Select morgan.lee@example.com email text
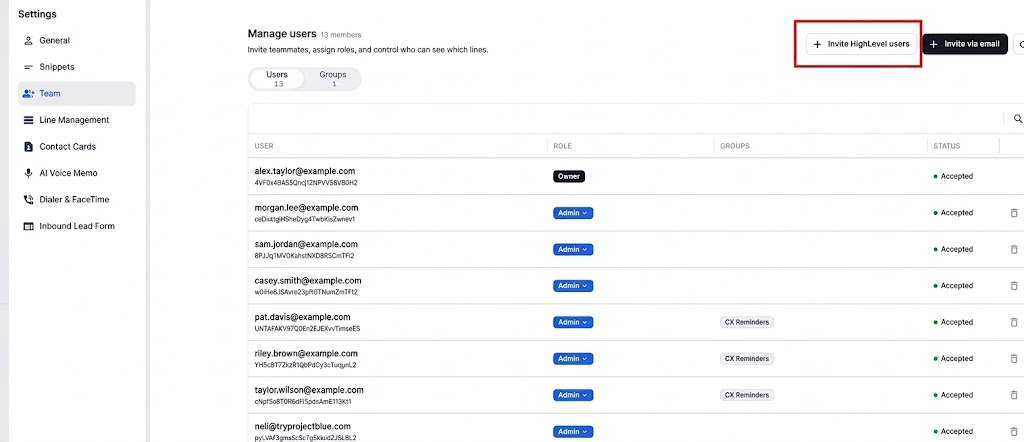The width and height of the screenshot is (1024, 442). tap(306, 208)
